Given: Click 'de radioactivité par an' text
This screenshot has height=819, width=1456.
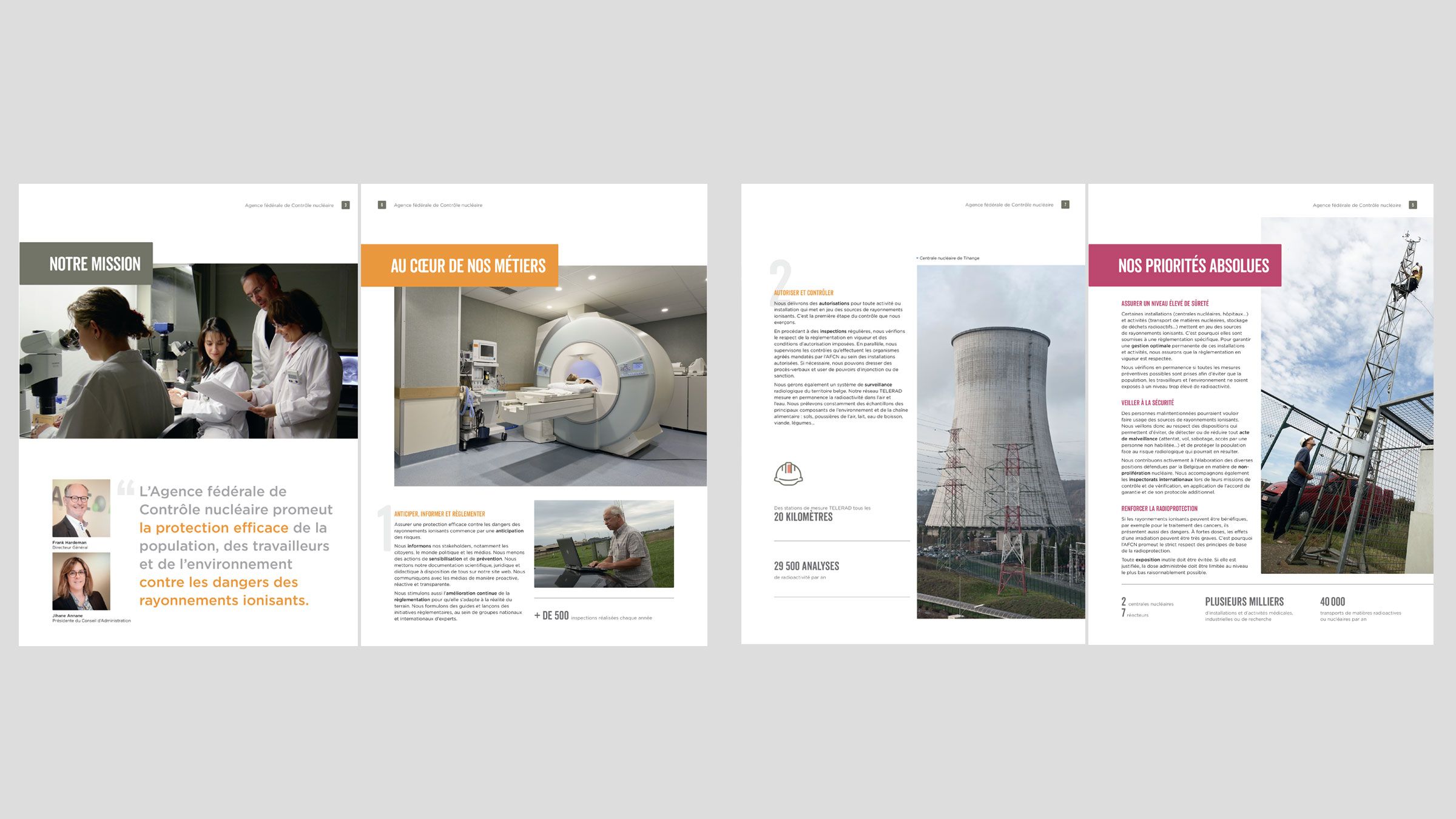Looking at the screenshot, I should point(800,578).
